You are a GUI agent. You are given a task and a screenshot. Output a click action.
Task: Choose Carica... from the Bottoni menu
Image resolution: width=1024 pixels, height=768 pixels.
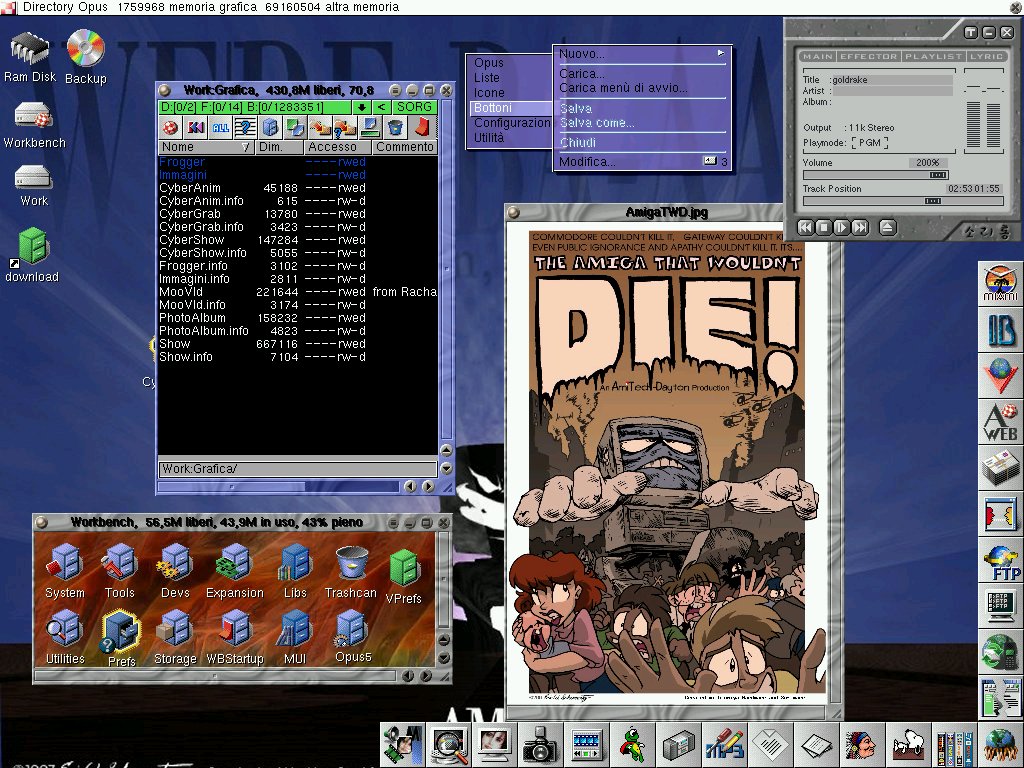(643, 74)
